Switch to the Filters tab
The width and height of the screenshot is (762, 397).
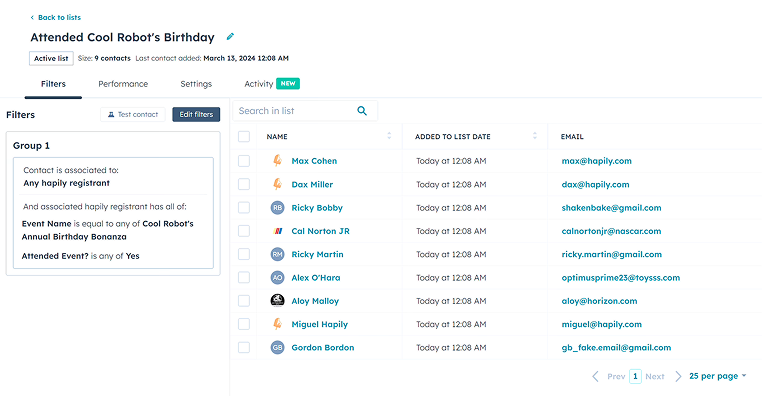[x=53, y=84]
